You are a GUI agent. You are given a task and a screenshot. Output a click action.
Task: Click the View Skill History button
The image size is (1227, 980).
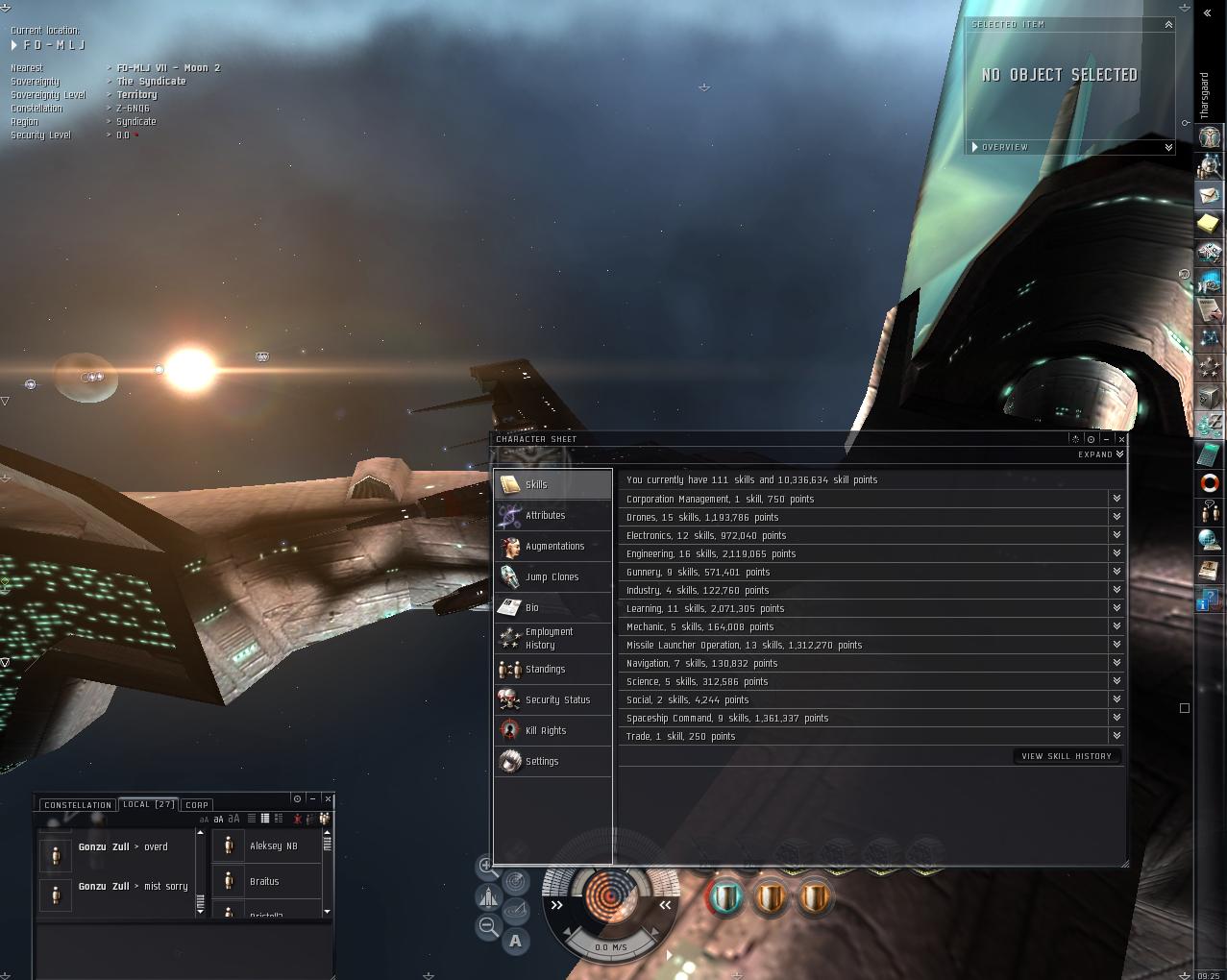(x=1067, y=756)
